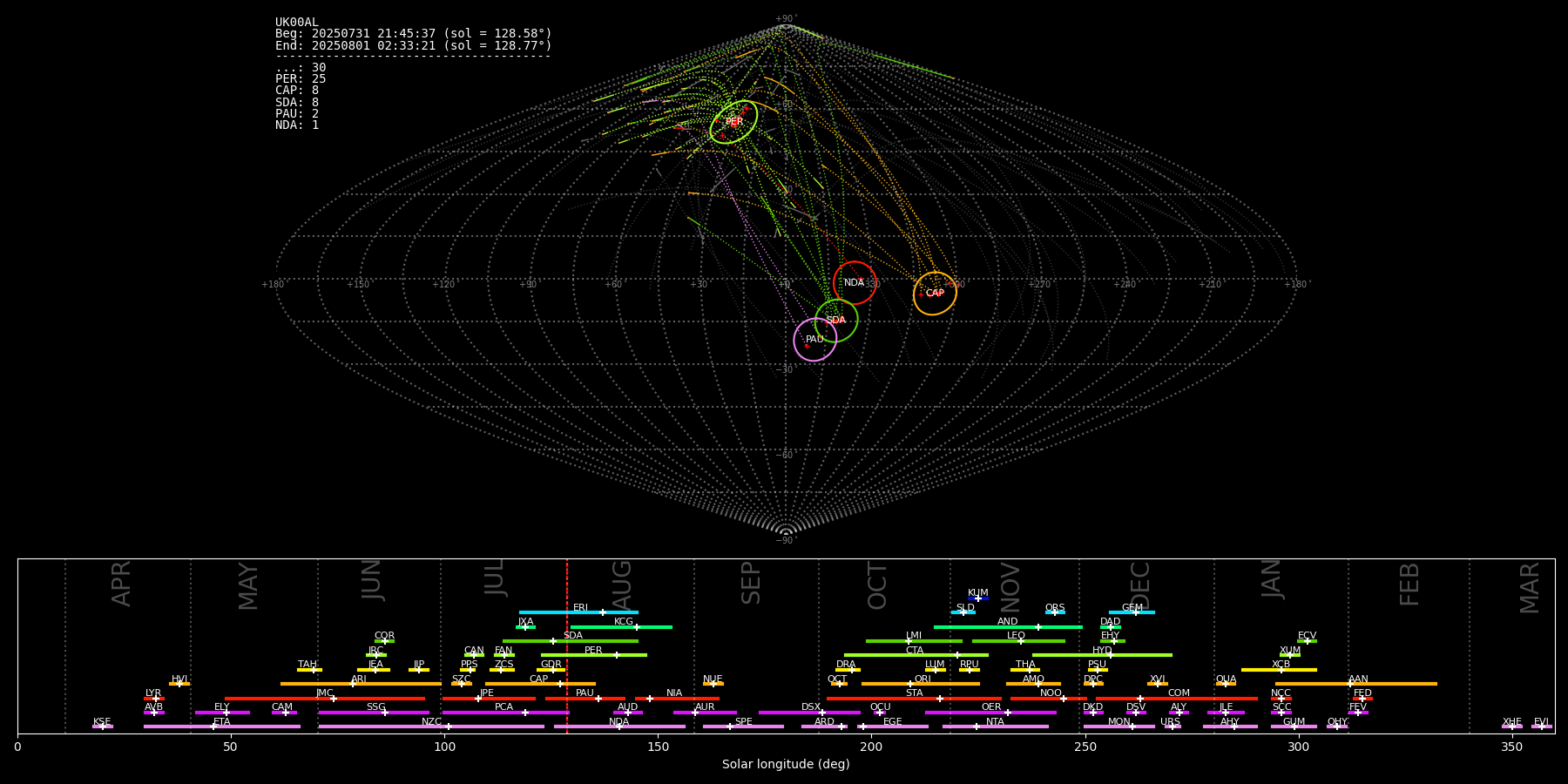The width and height of the screenshot is (1568, 784).
Task: Select the red NDA radiant circle on the map
Action: pos(855,282)
